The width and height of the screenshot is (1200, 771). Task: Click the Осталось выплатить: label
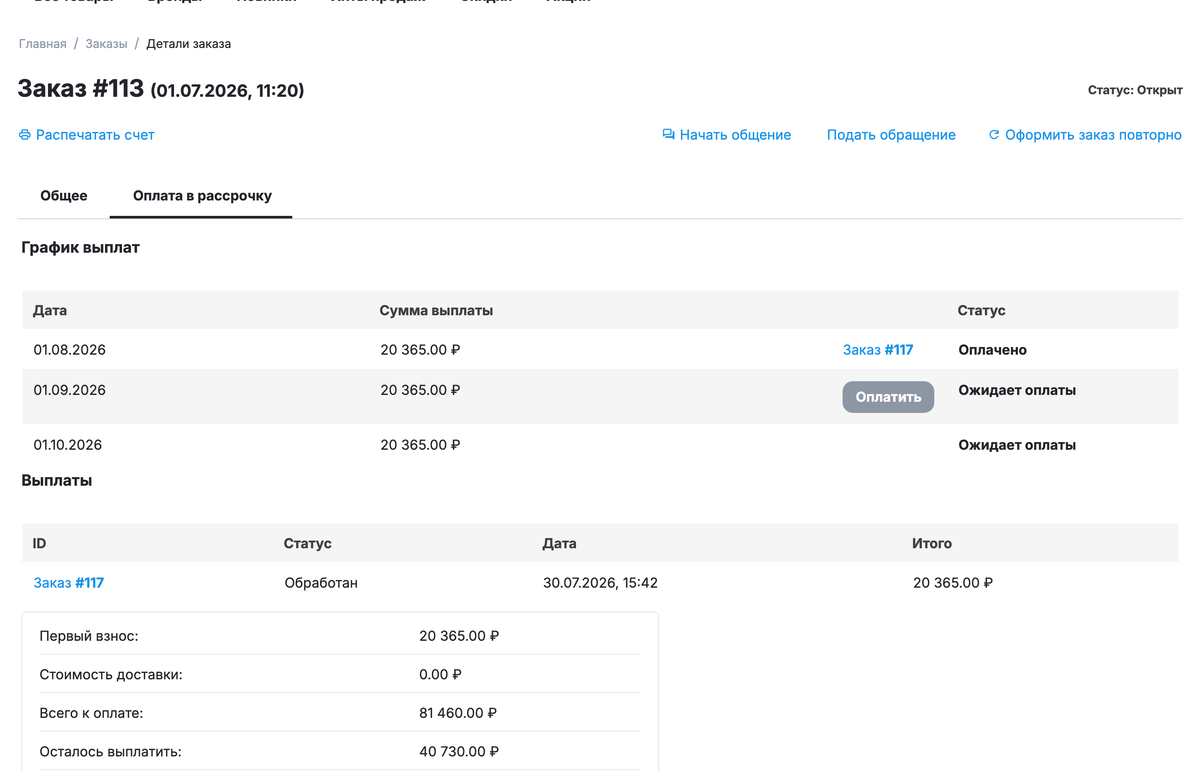(110, 752)
